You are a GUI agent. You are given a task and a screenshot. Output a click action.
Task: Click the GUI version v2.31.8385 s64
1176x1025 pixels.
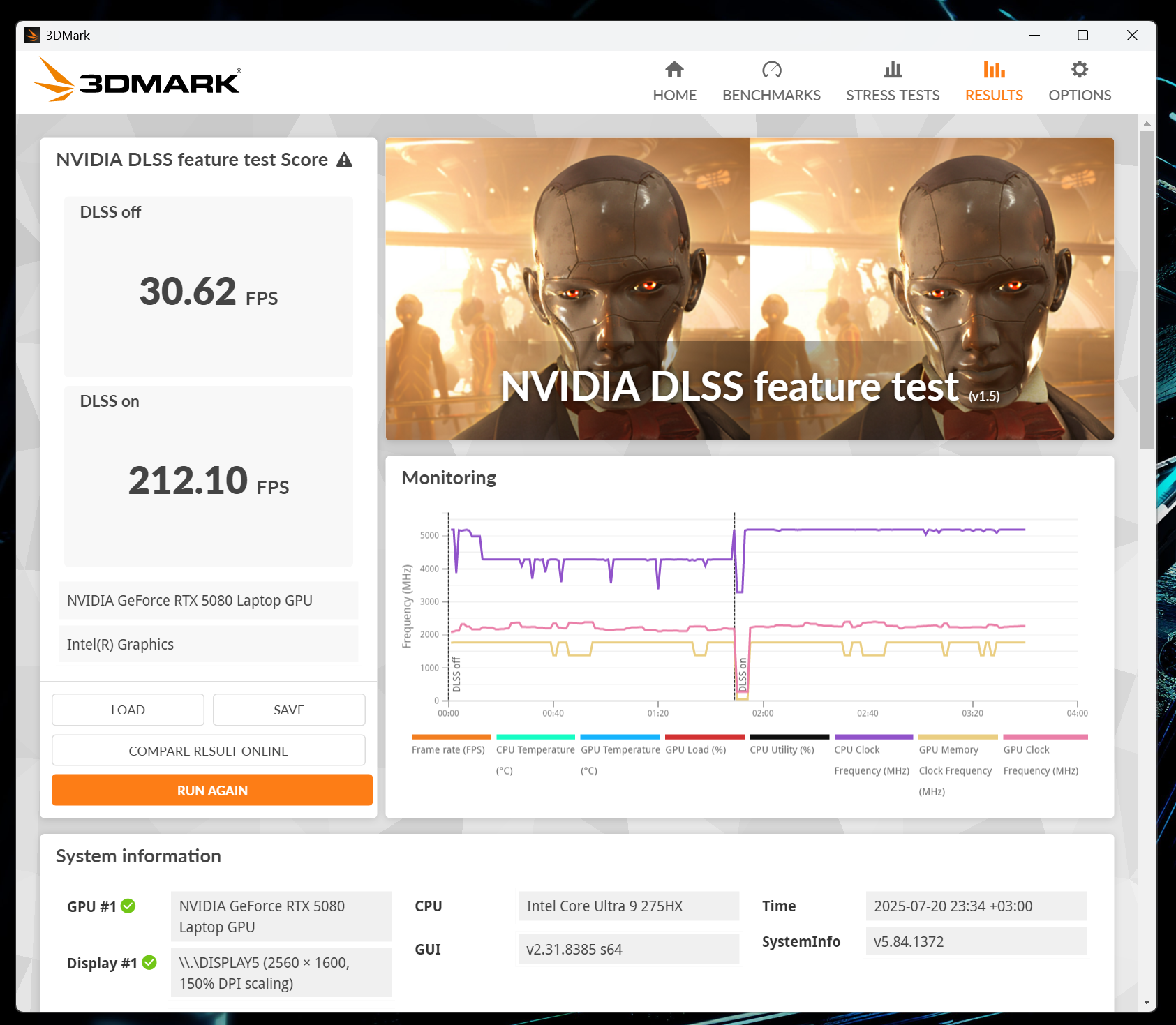[628, 949]
